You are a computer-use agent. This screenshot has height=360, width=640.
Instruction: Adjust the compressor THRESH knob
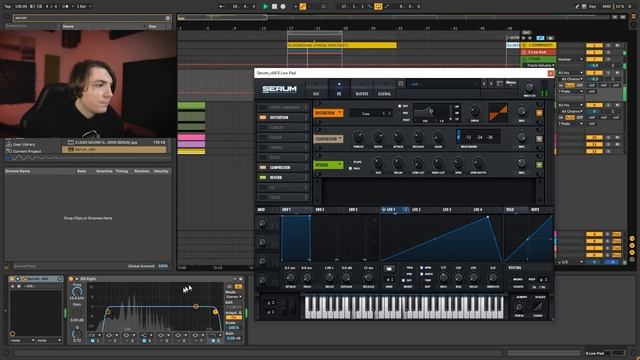pos(358,137)
